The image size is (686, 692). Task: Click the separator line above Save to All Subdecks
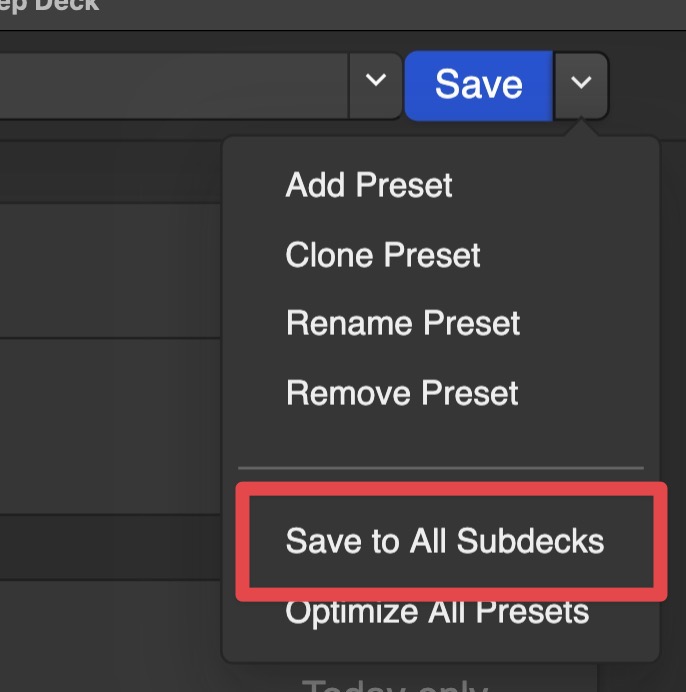(x=440, y=467)
